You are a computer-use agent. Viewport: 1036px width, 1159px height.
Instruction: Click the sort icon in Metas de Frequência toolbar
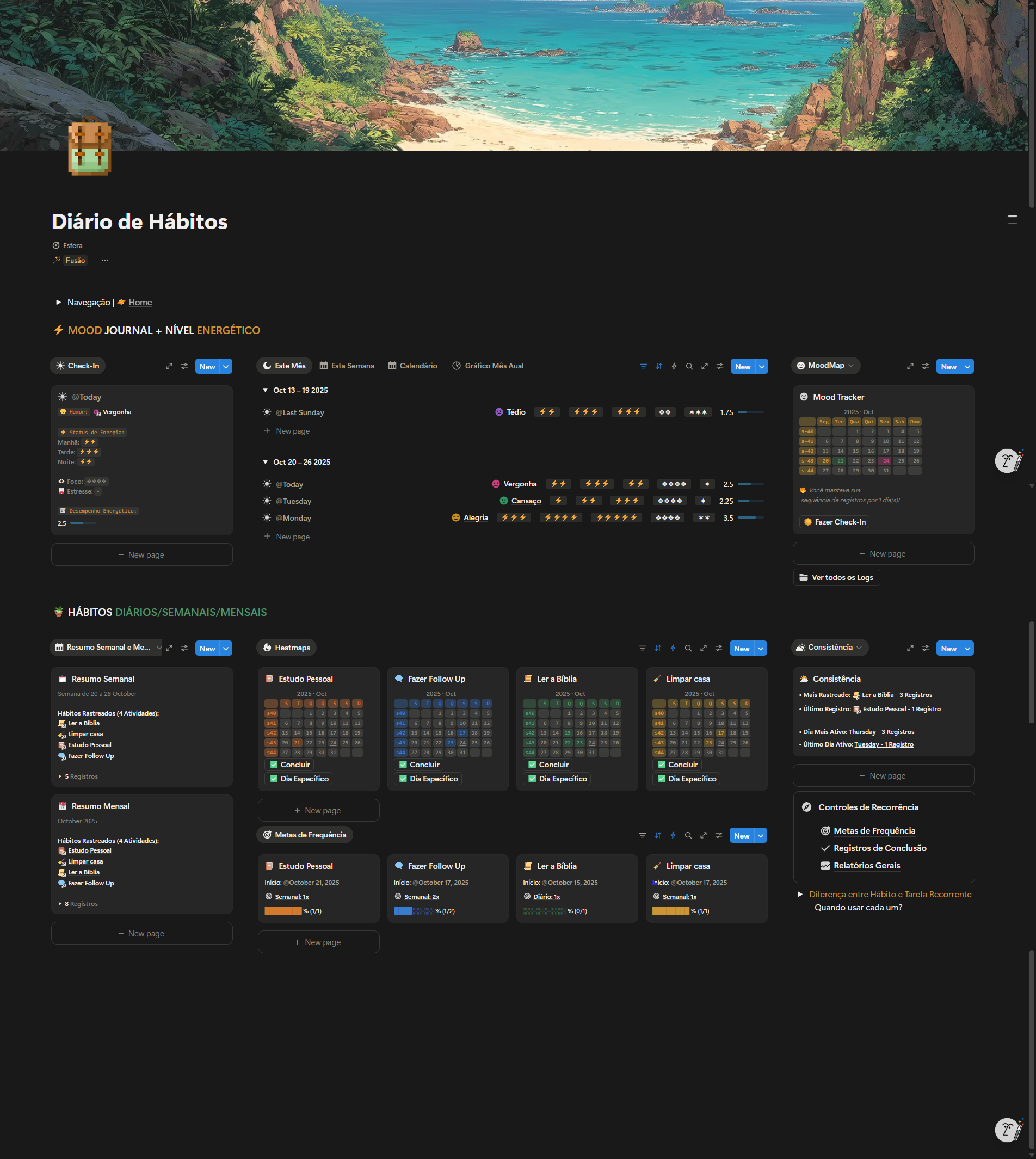point(657,836)
